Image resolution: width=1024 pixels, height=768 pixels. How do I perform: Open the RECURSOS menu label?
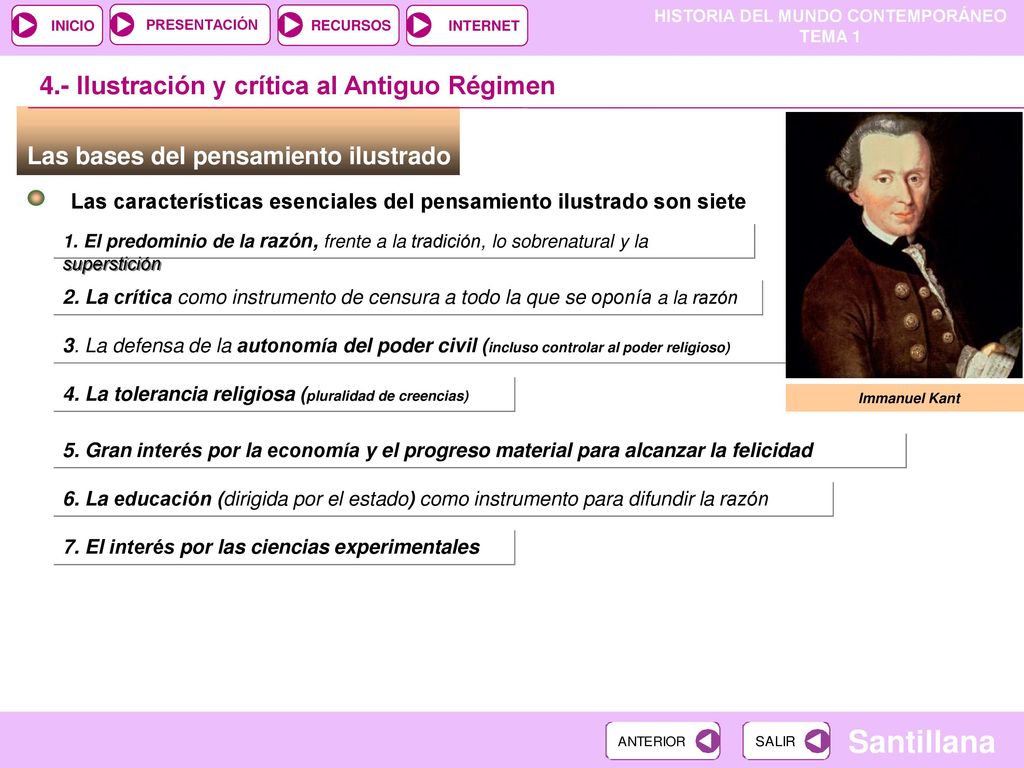coord(351,25)
